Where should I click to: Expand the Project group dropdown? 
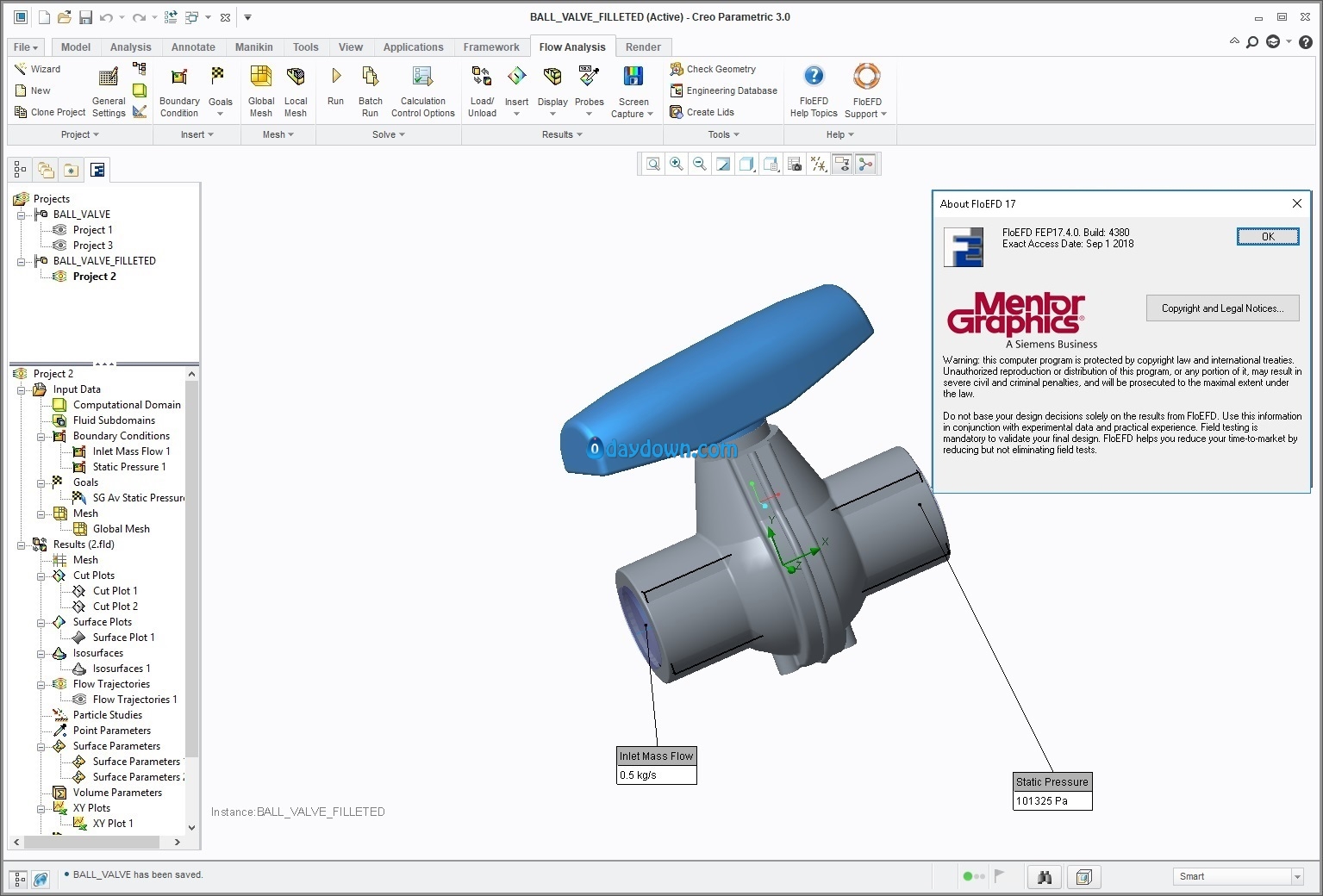(x=80, y=134)
